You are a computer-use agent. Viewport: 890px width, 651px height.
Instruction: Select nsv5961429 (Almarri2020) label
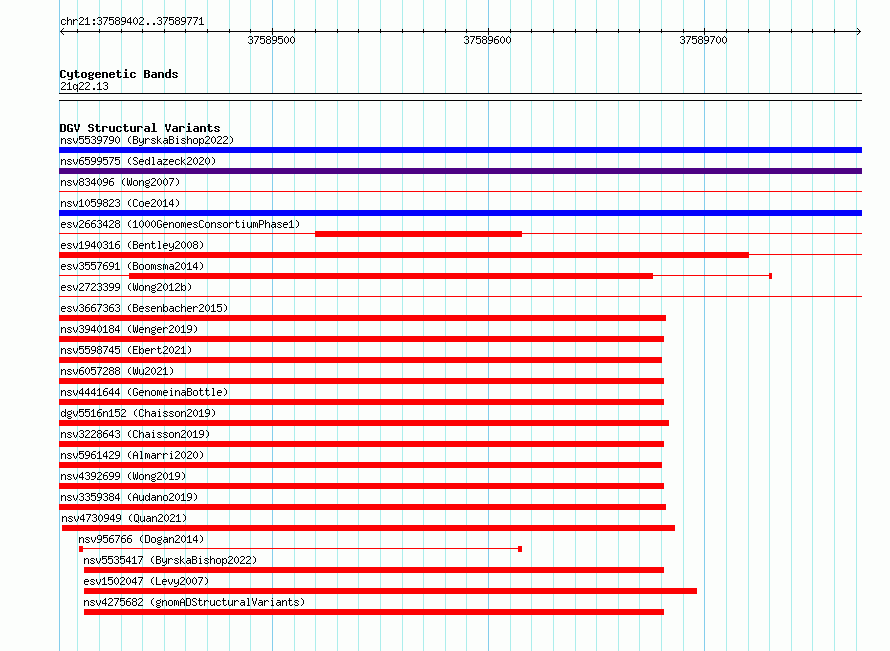pyautogui.click(x=132, y=455)
